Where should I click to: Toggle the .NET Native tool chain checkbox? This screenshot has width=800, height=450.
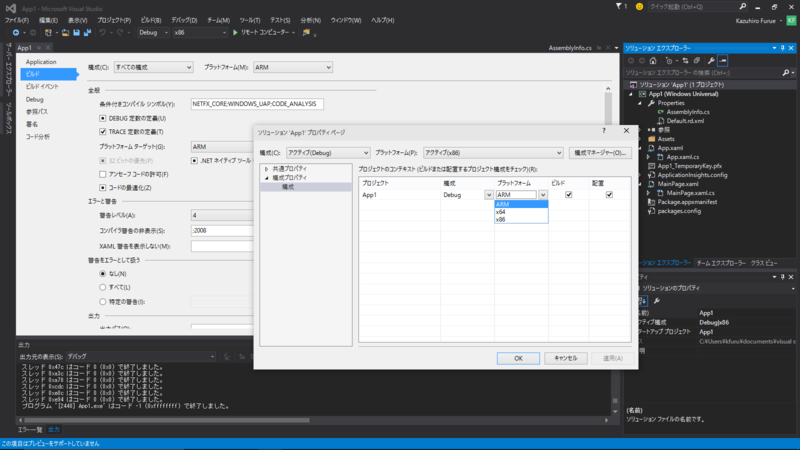point(194,161)
